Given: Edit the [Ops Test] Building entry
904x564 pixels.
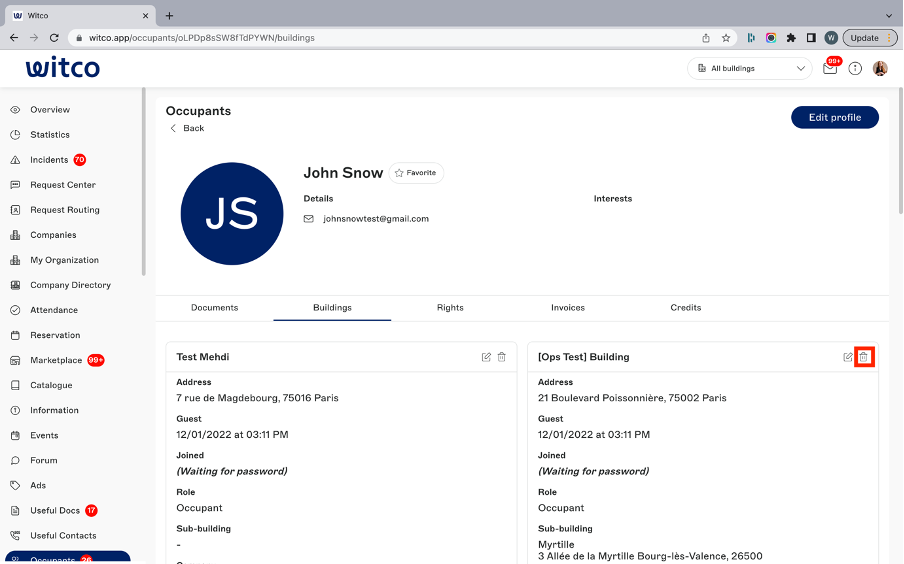Looking at the screenshot, I should [x=848, y=357].
